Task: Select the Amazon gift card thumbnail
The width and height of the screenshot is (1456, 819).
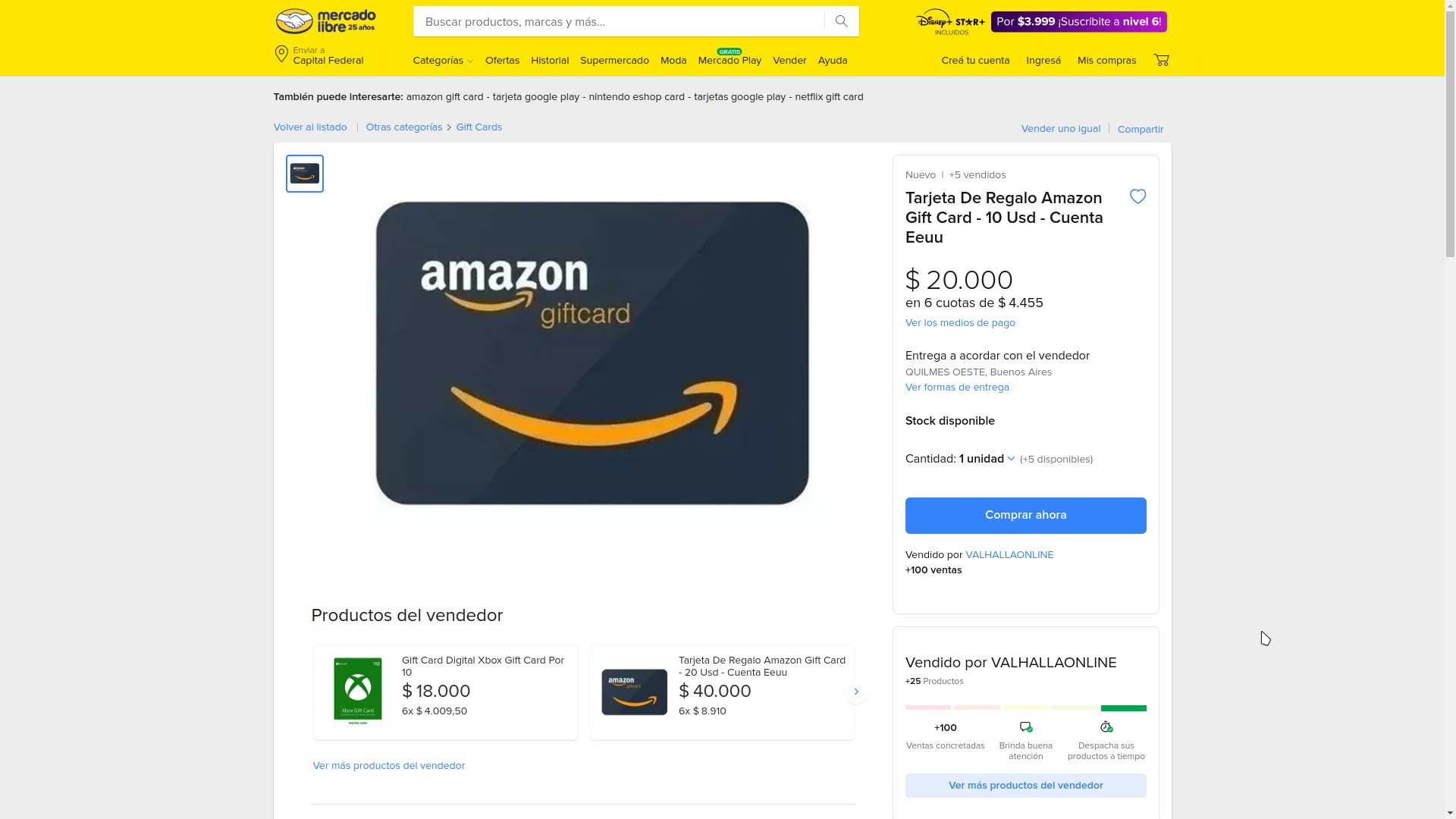Action: (305, 174)
